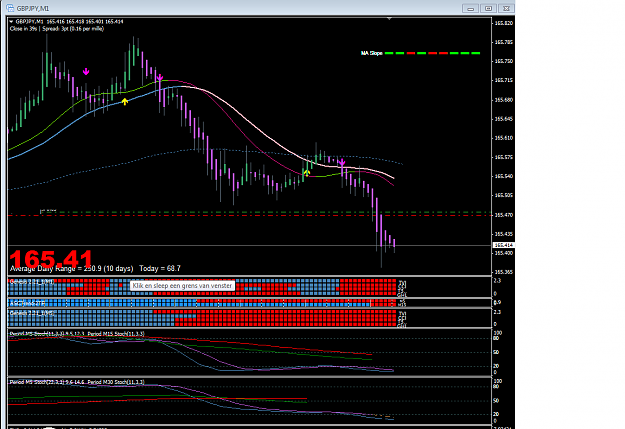Click the 165.470 price scale label

[x=504, y=215]
